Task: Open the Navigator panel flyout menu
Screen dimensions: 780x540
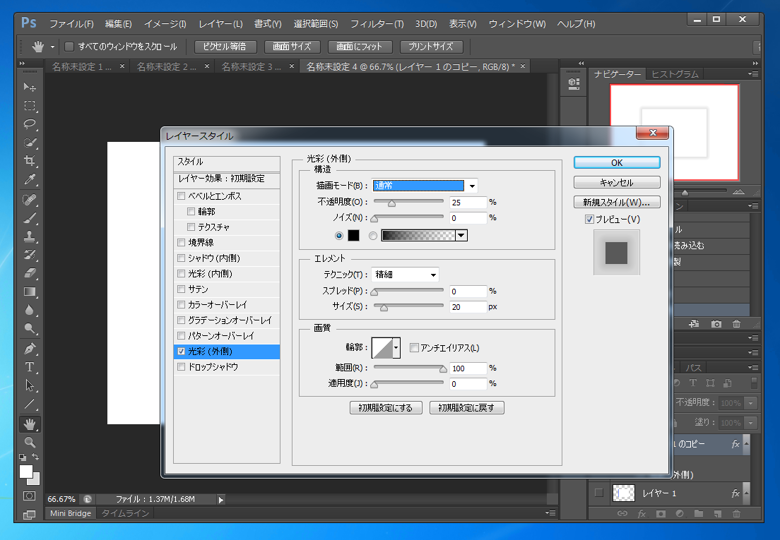Action: [x=753, y=74]
